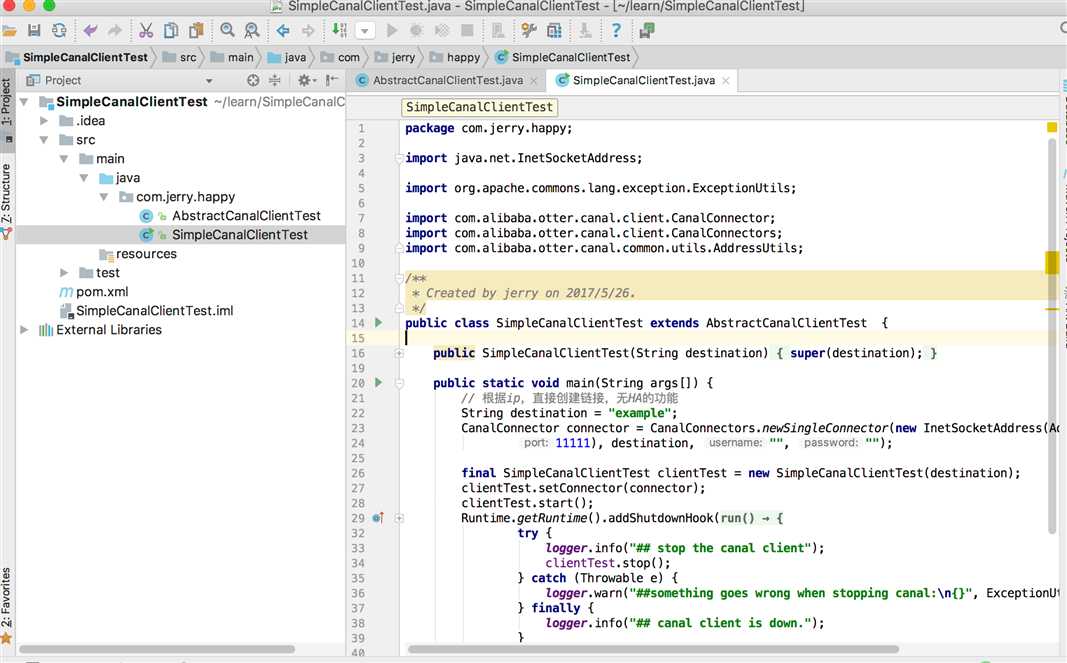Navigate Back with blue left arrow
The height and width of the screenshot is (663, 1067).
click(283, 31)
